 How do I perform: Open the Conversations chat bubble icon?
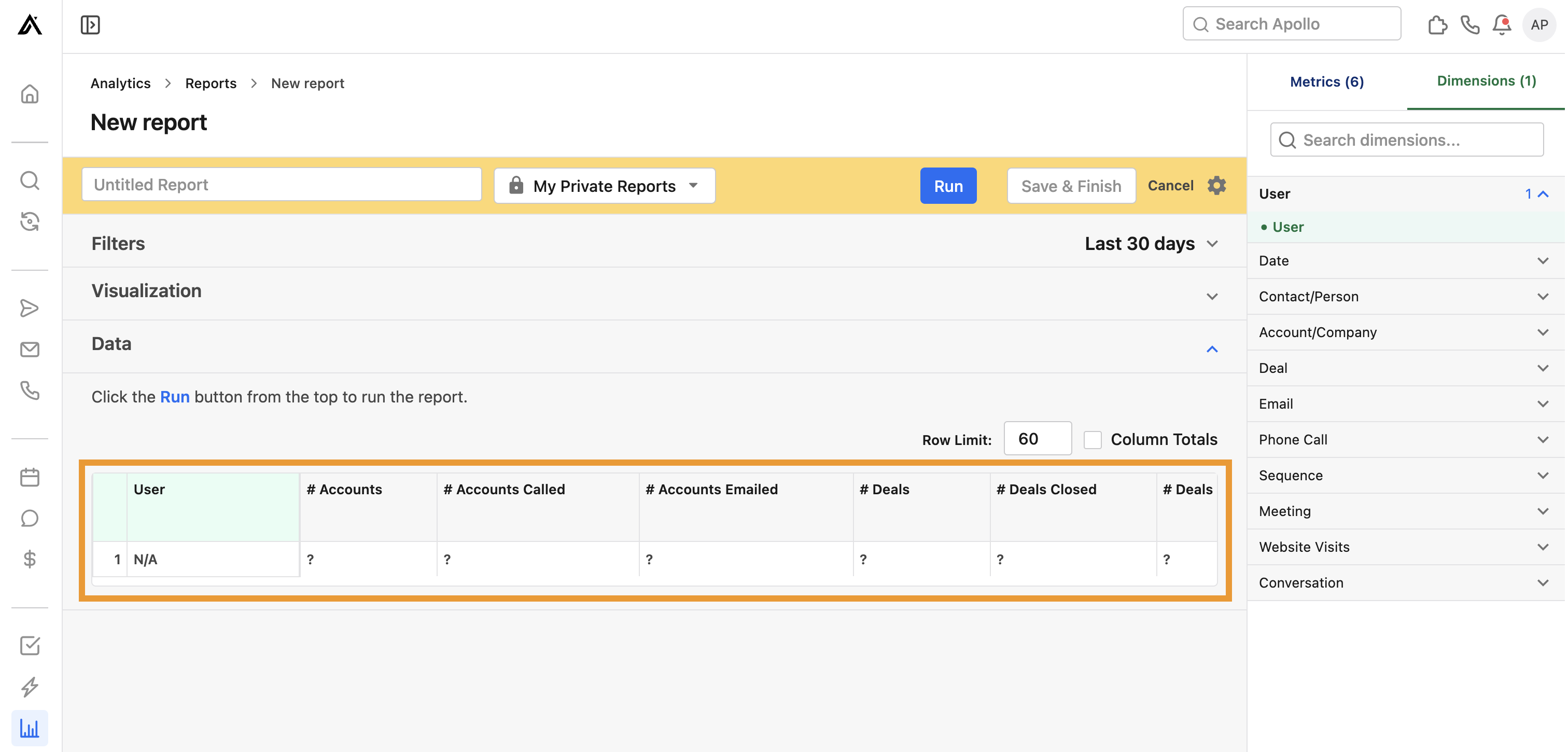[29, 518]
